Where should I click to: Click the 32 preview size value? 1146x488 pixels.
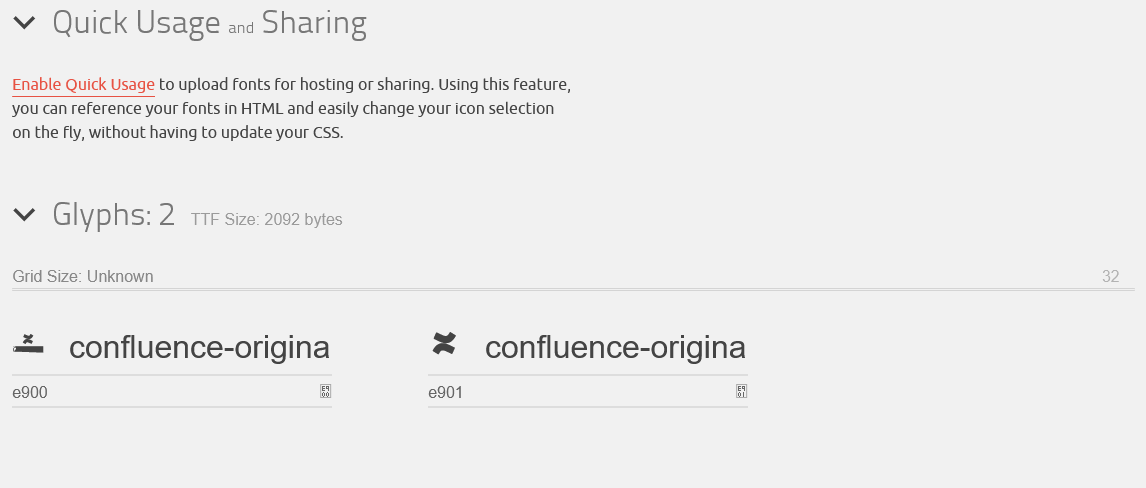pos(1111,276)
